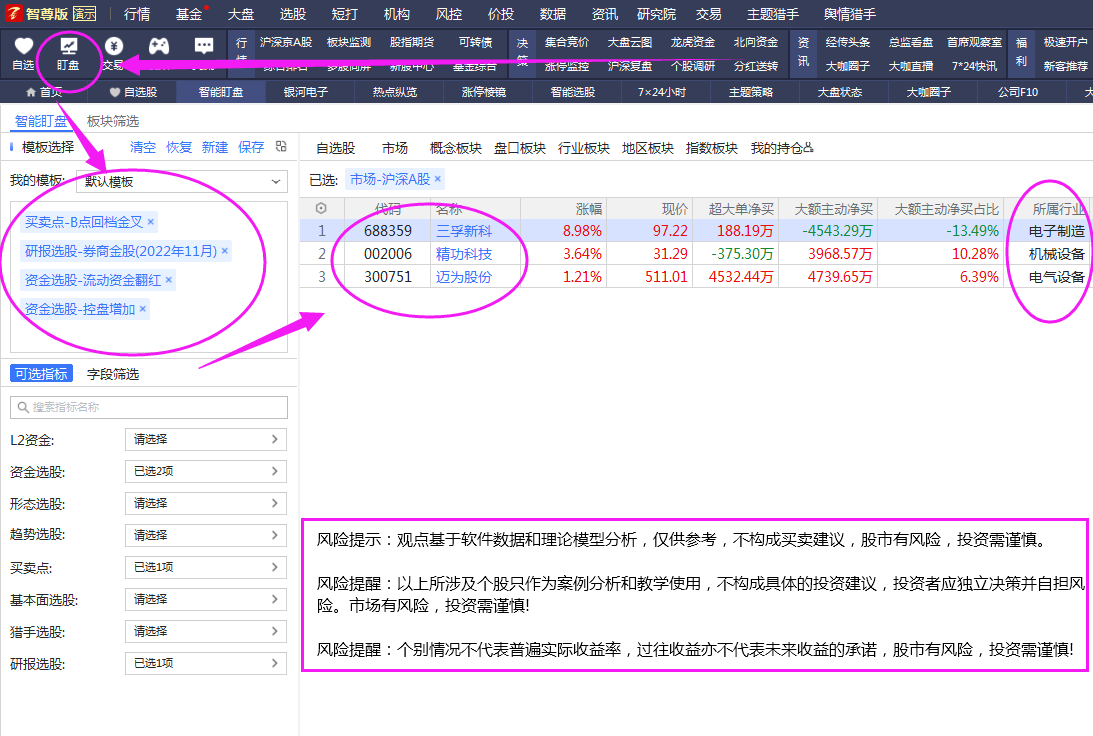Select the 概念板块 filter category

pos(456,148)
